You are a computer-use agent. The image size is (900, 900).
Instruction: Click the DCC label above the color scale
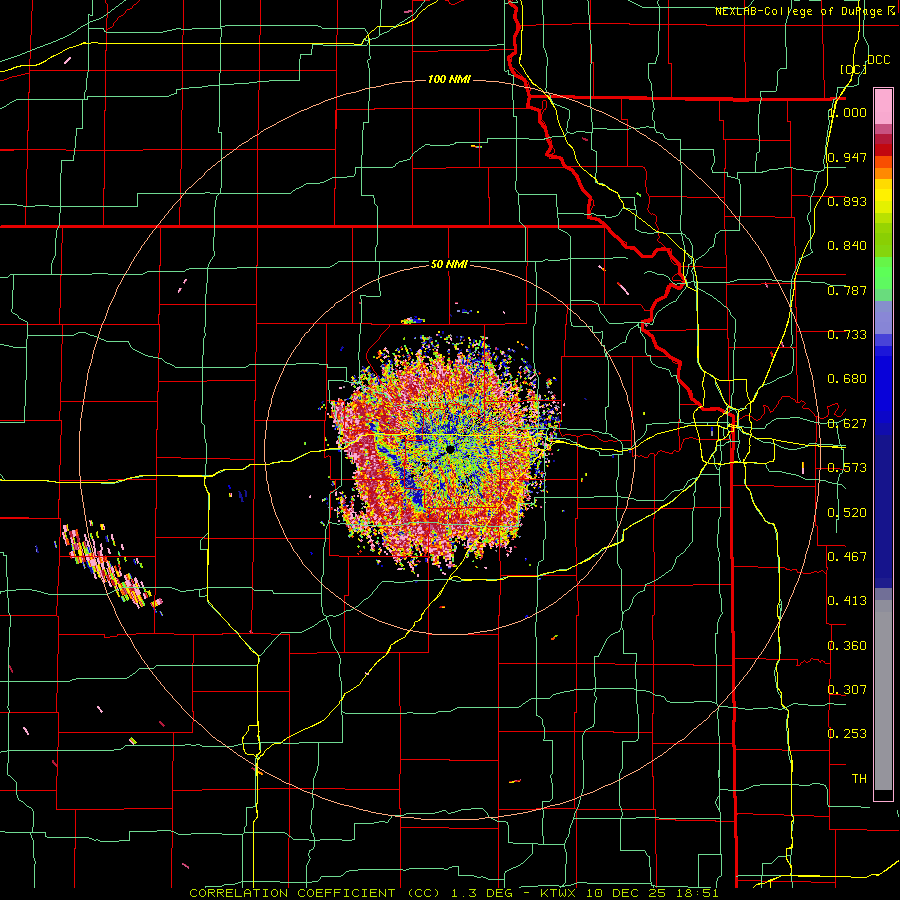click(879, 60)
